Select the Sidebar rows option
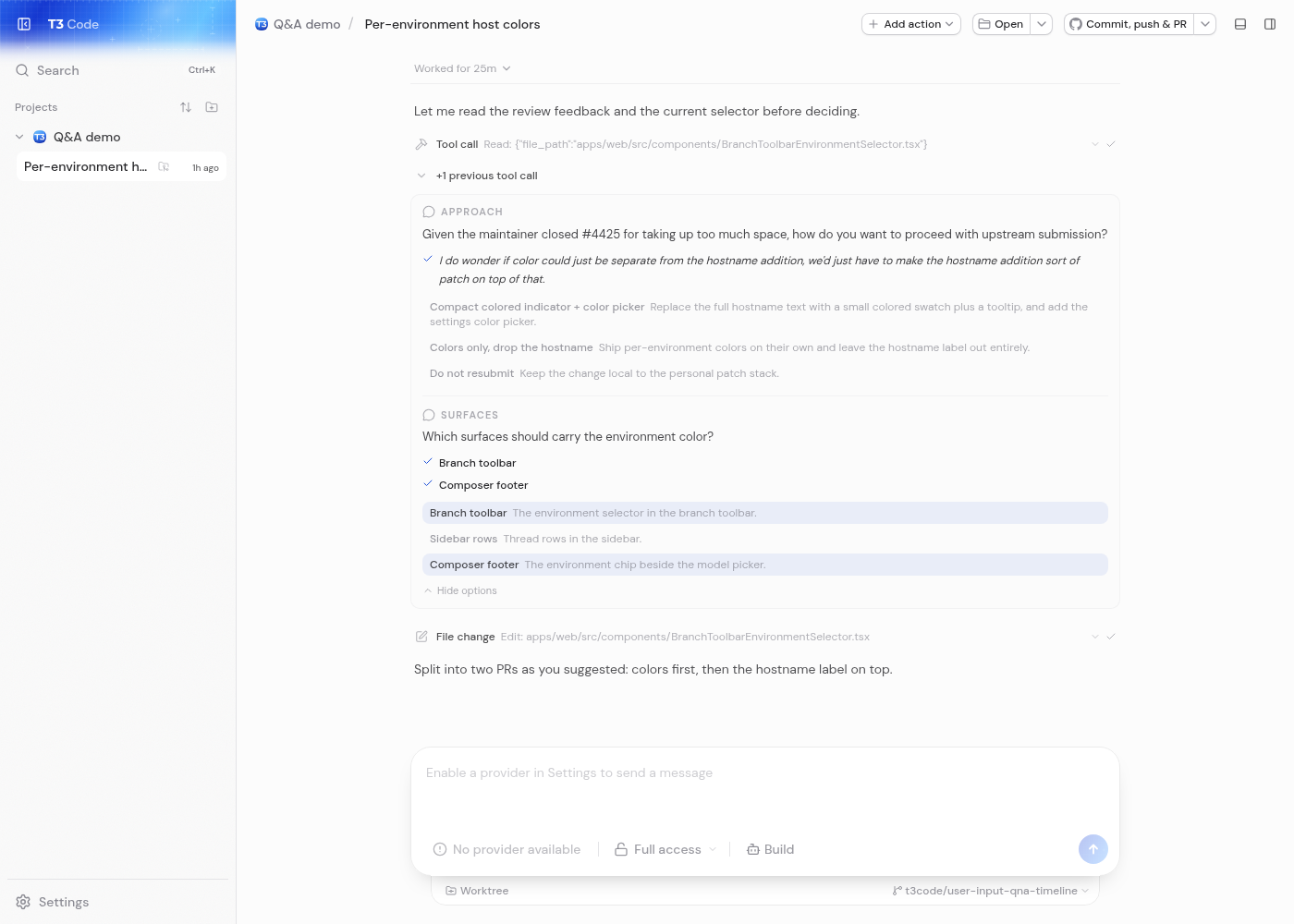The width and height of the screenshot is (1294, 924). click(765, 539)
